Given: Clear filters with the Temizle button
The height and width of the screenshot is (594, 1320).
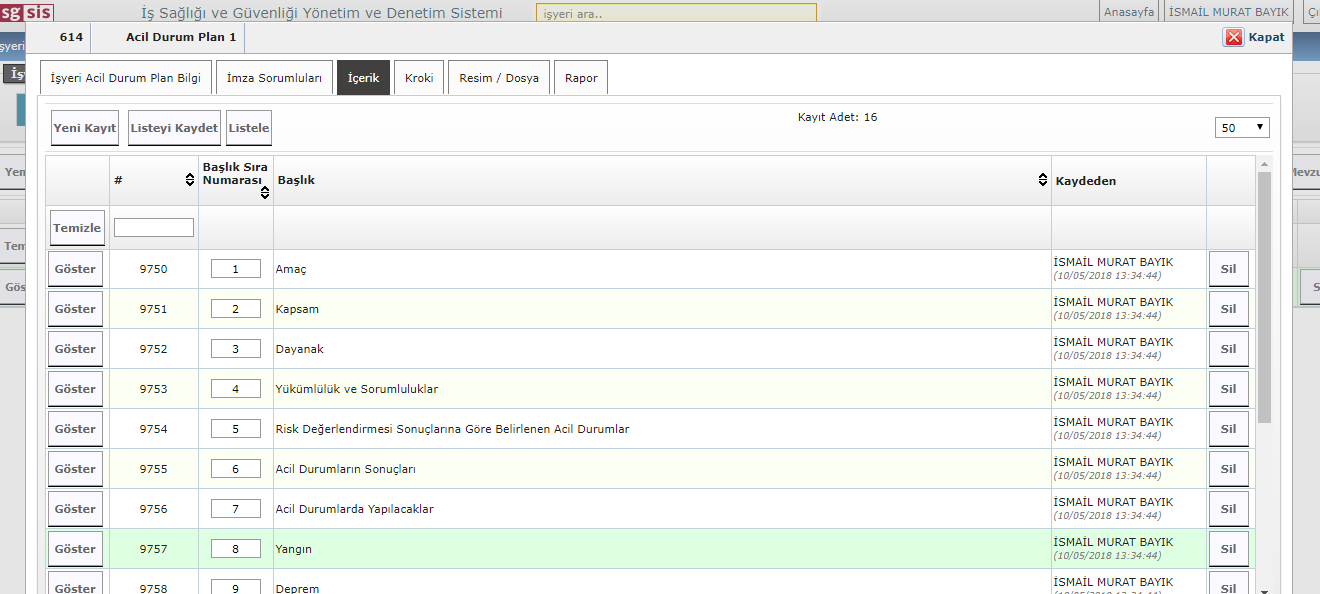Looking at the screenshot, I should click(x=77, y=228).
